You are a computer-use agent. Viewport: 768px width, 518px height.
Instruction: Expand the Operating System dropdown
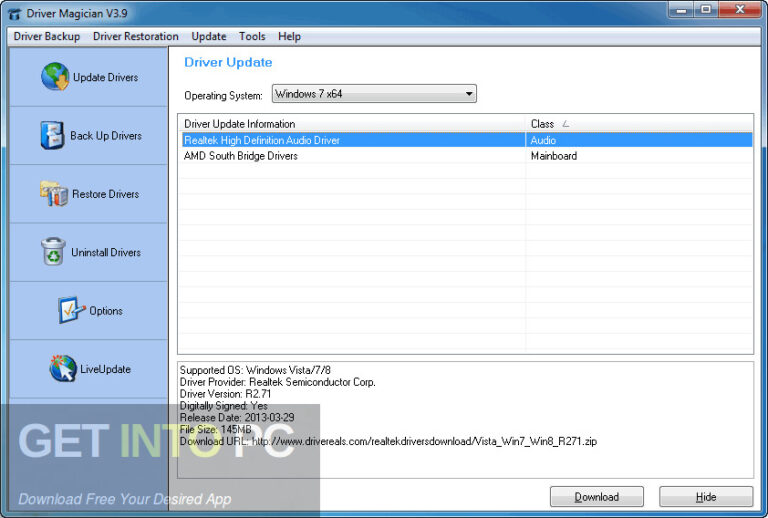point(374,94)
